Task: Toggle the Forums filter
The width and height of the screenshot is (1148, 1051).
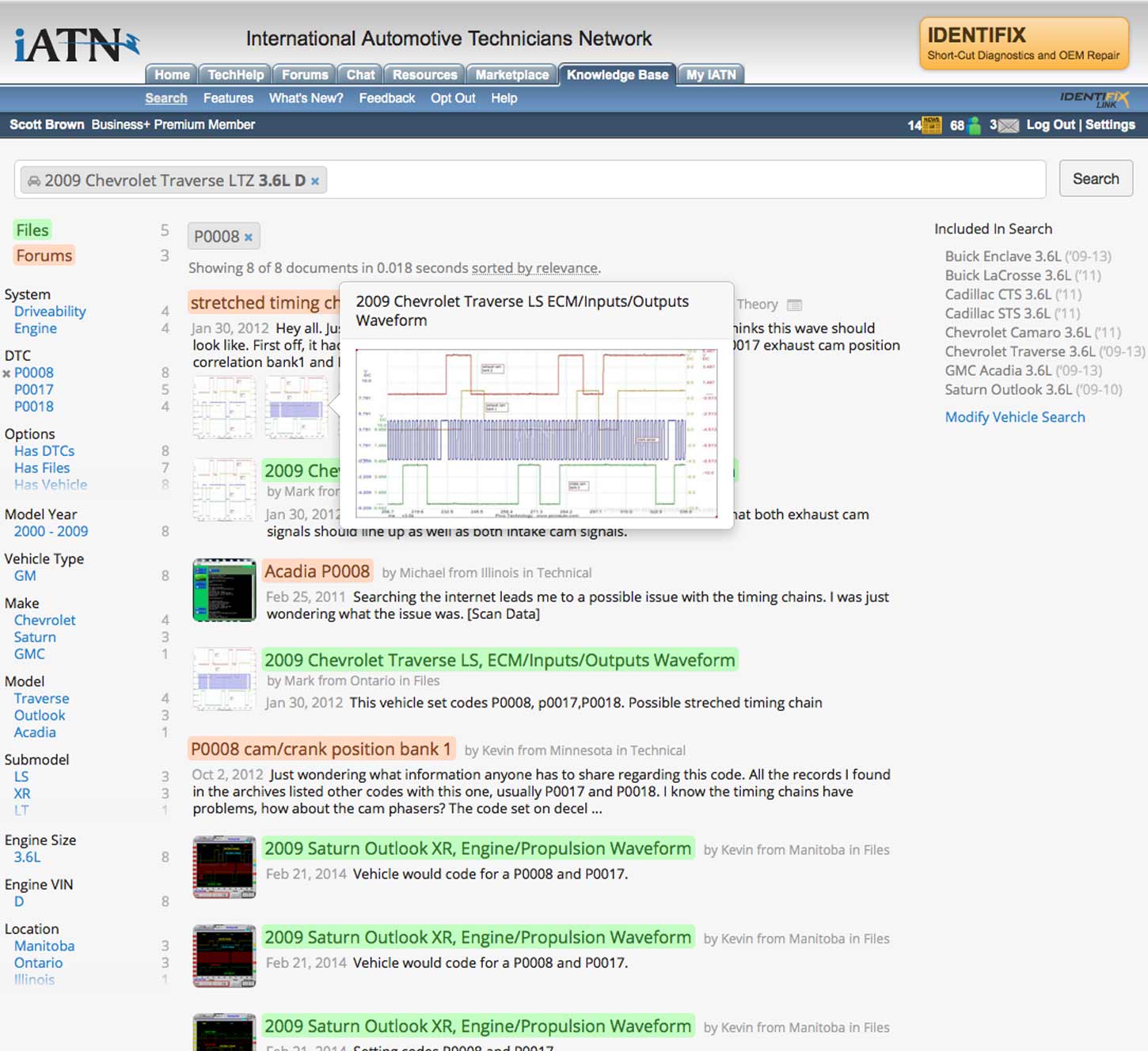Action: pos(44,256)
